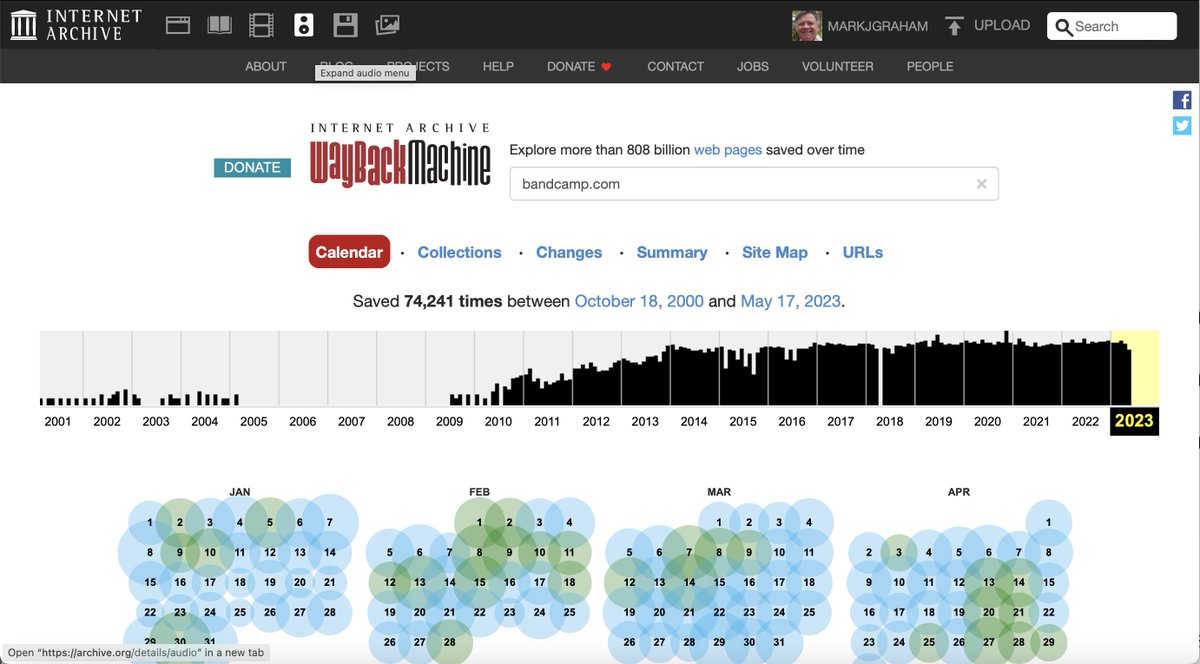Open the CONTACT nav item
The height and width of the screenshot is (664, 1200).
(676, 66)
